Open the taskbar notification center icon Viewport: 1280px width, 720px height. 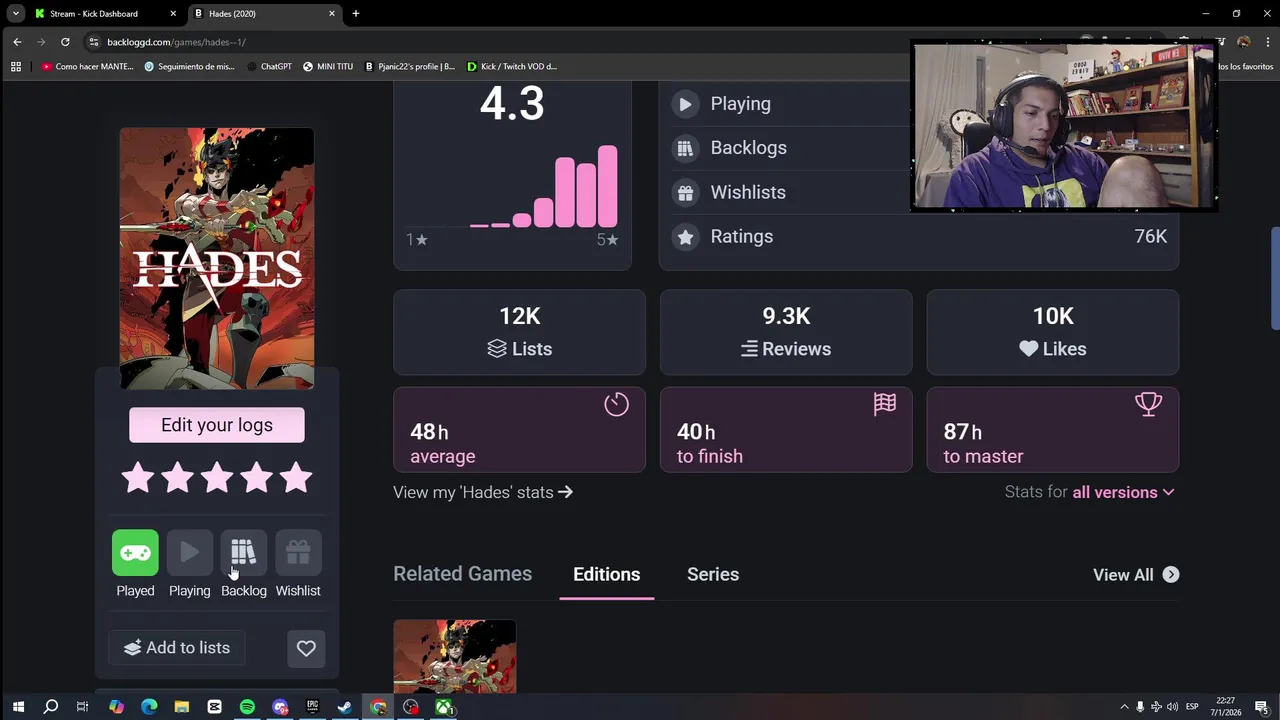[1262, 707]
